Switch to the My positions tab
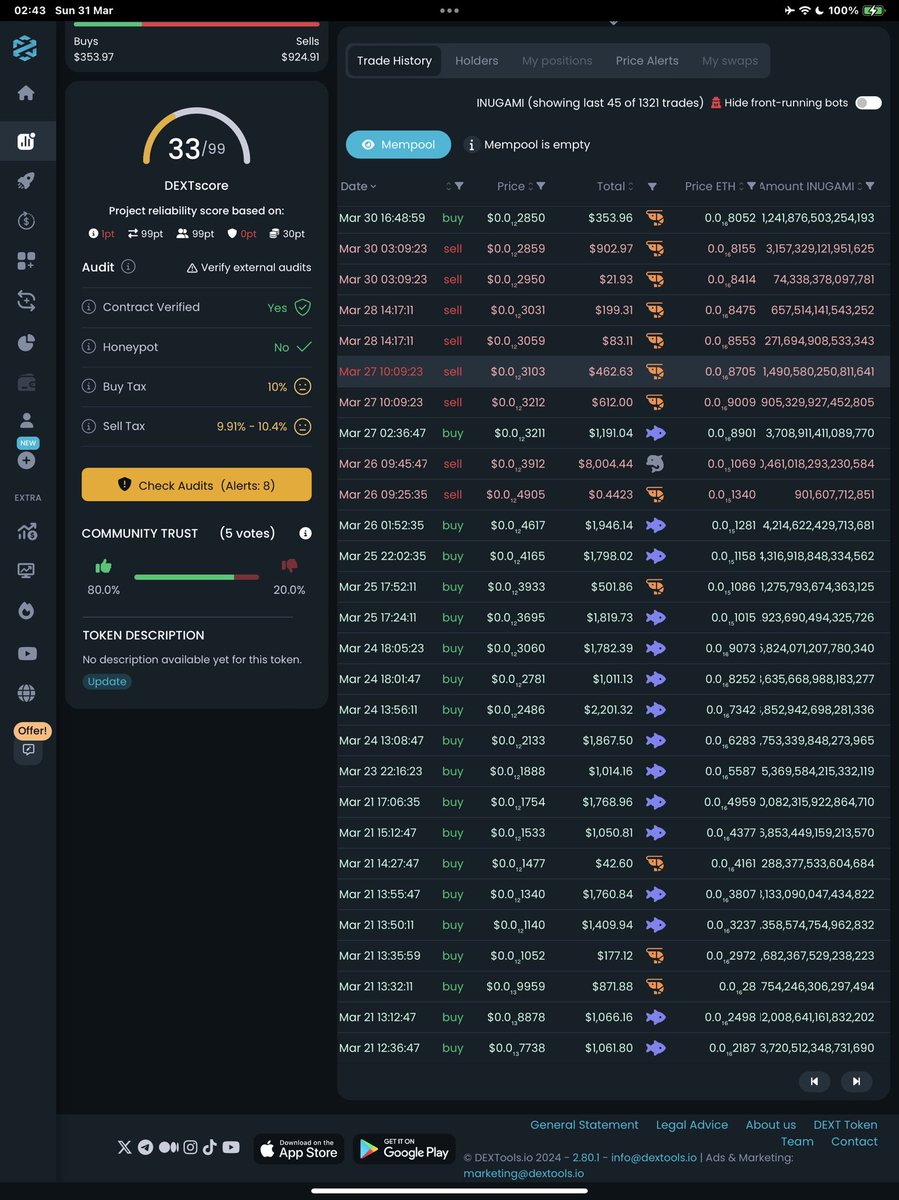The image size is (899, 1200). tap(557, 60)
